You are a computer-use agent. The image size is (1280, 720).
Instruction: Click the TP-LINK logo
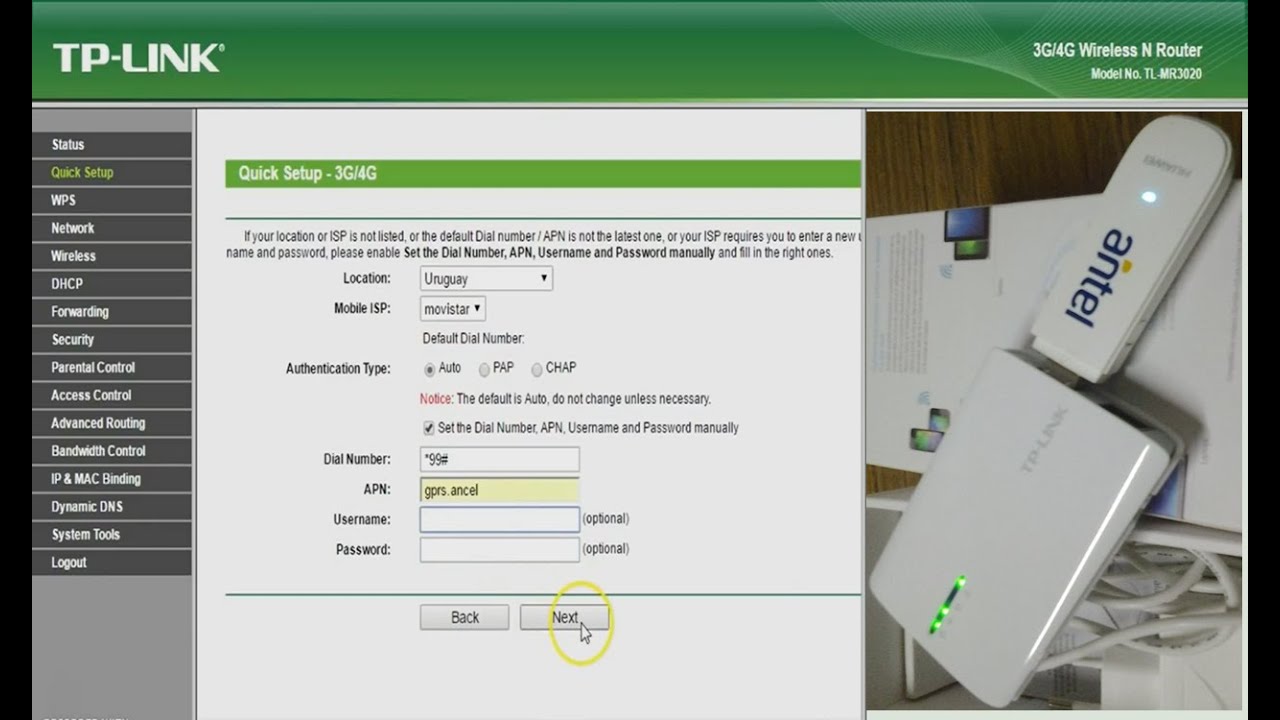click(138, 58)
